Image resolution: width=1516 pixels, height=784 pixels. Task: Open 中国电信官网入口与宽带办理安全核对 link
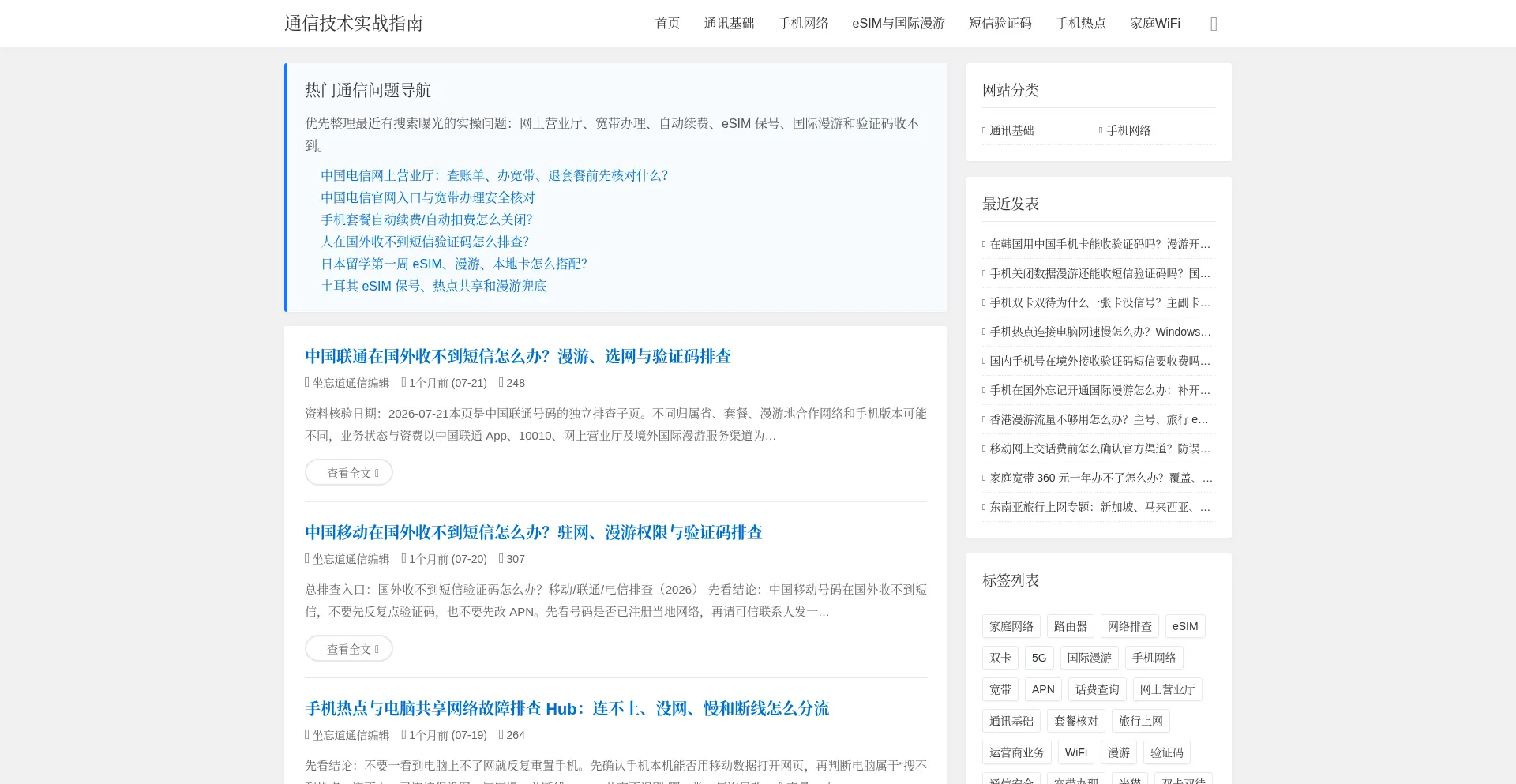click(x=428, y=197)
